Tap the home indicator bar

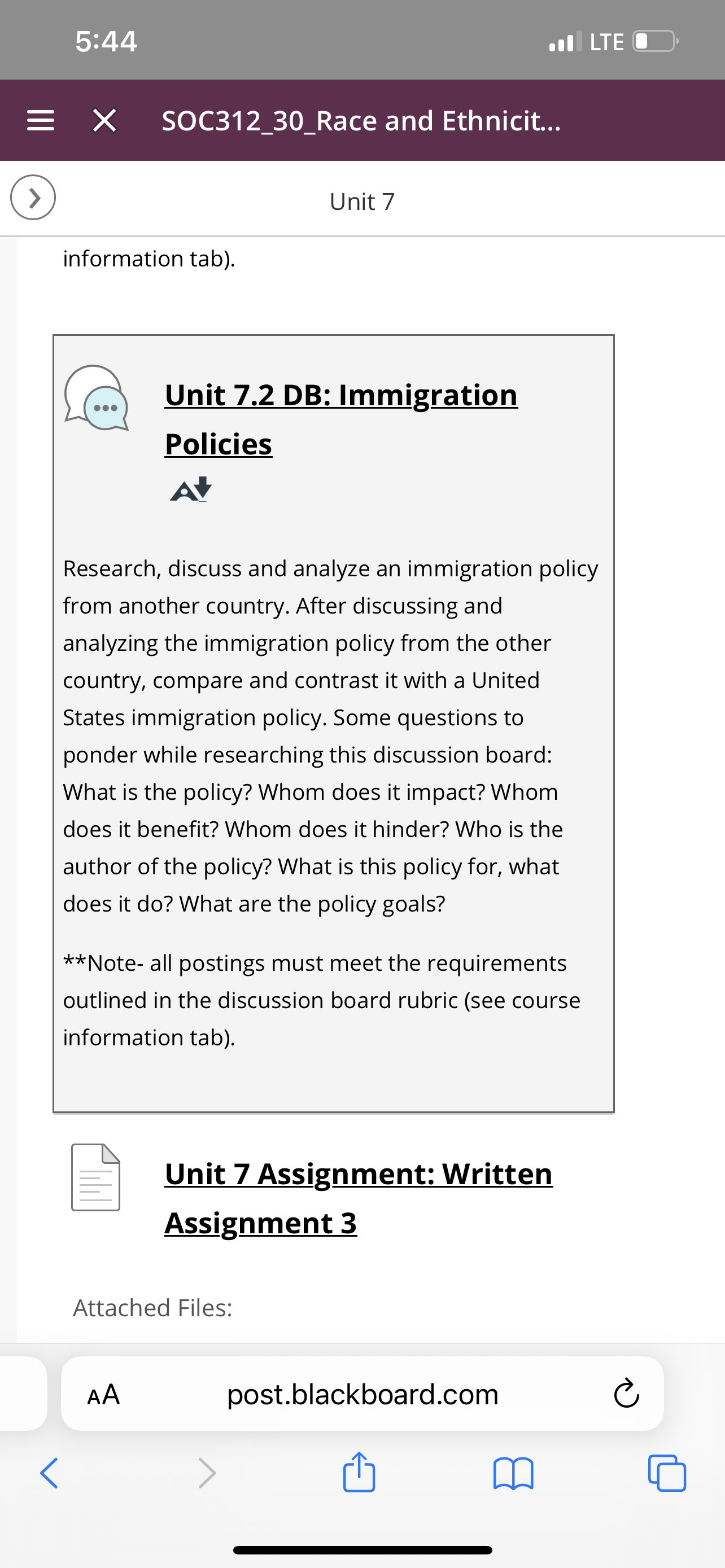[362, 1550]
